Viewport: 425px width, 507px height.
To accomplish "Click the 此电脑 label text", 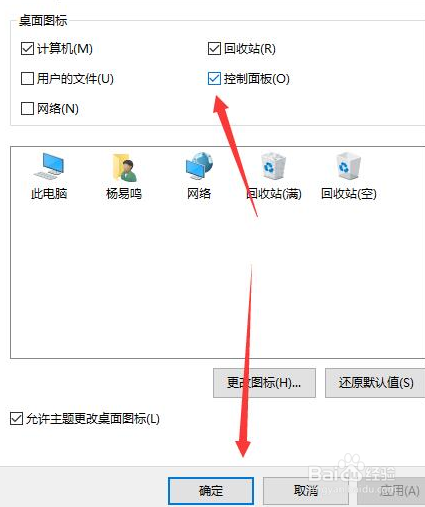I will pyautogui.click(x=49, y=193).
